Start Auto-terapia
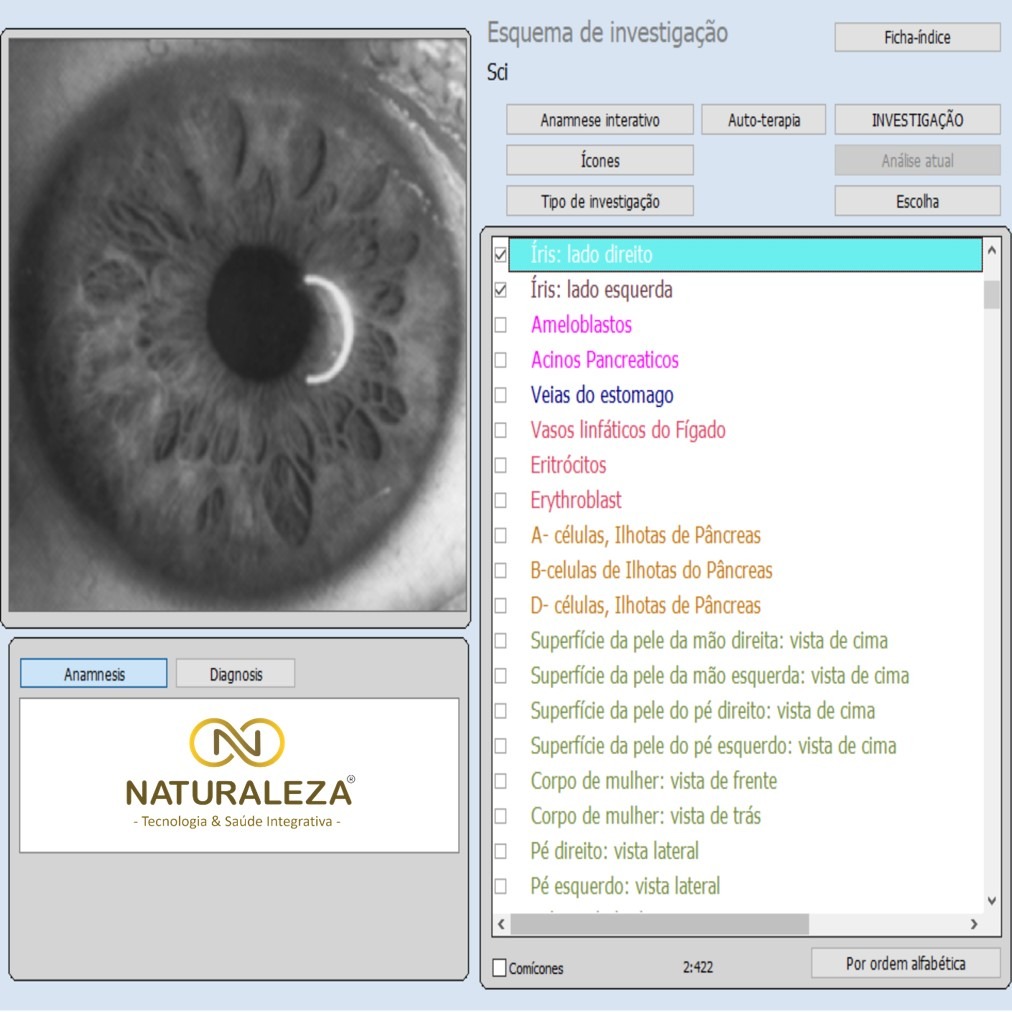 coord(763,120)
